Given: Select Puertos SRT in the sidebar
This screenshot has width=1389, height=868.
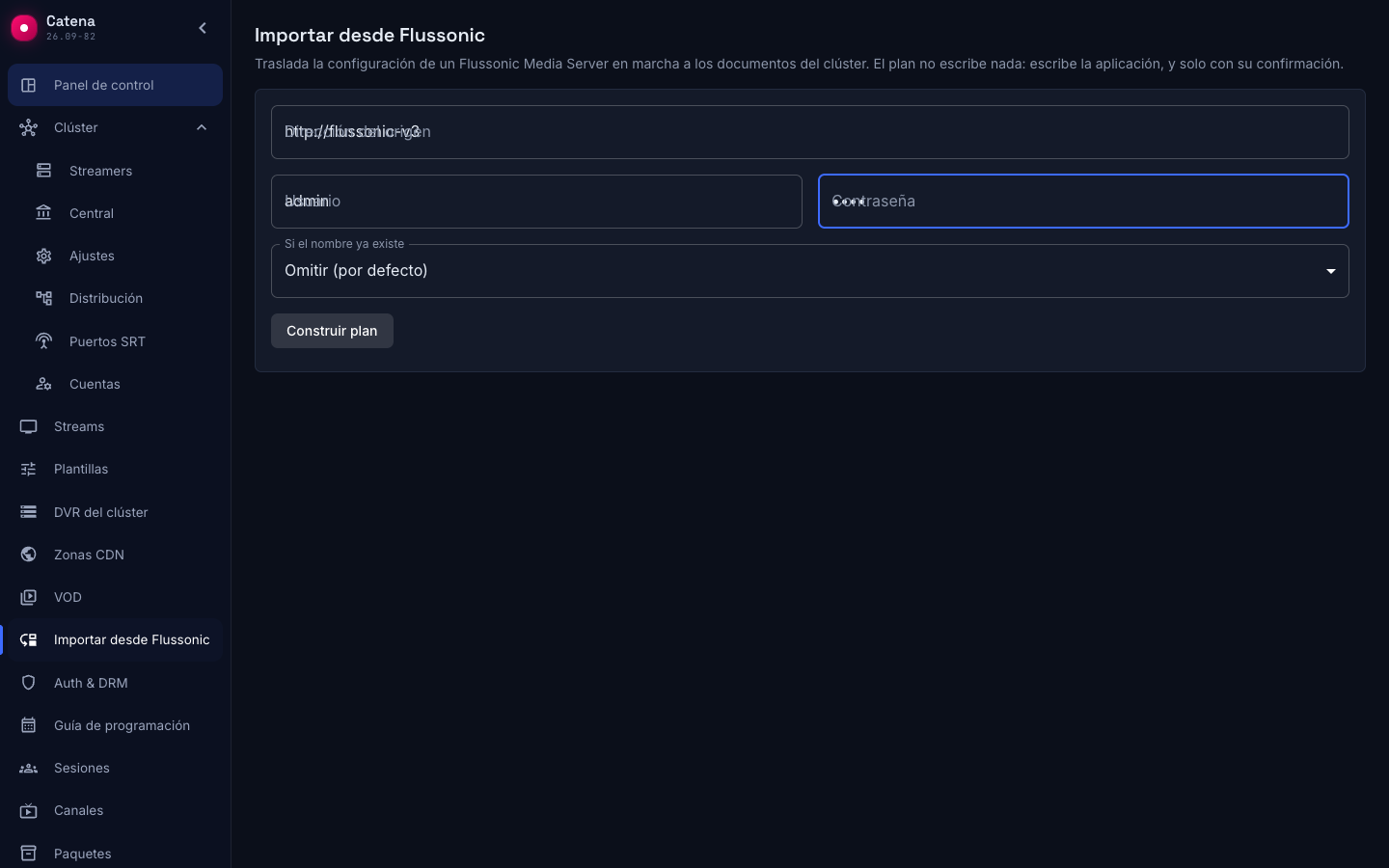Looking at the screenshot, I should [x=115, y=341].
